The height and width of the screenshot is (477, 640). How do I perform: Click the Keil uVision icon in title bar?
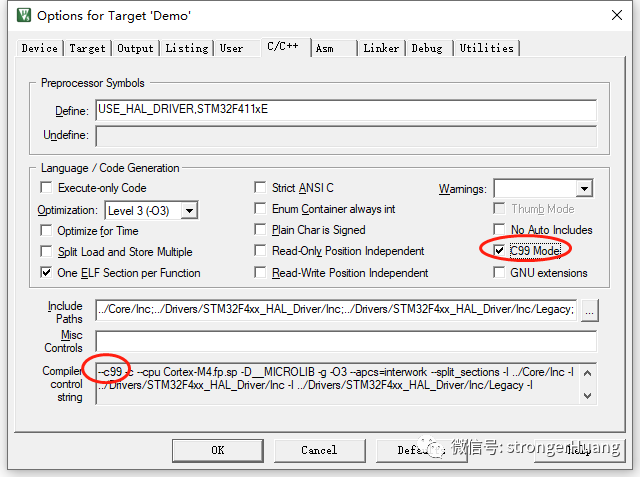click(x=24, y=15)
